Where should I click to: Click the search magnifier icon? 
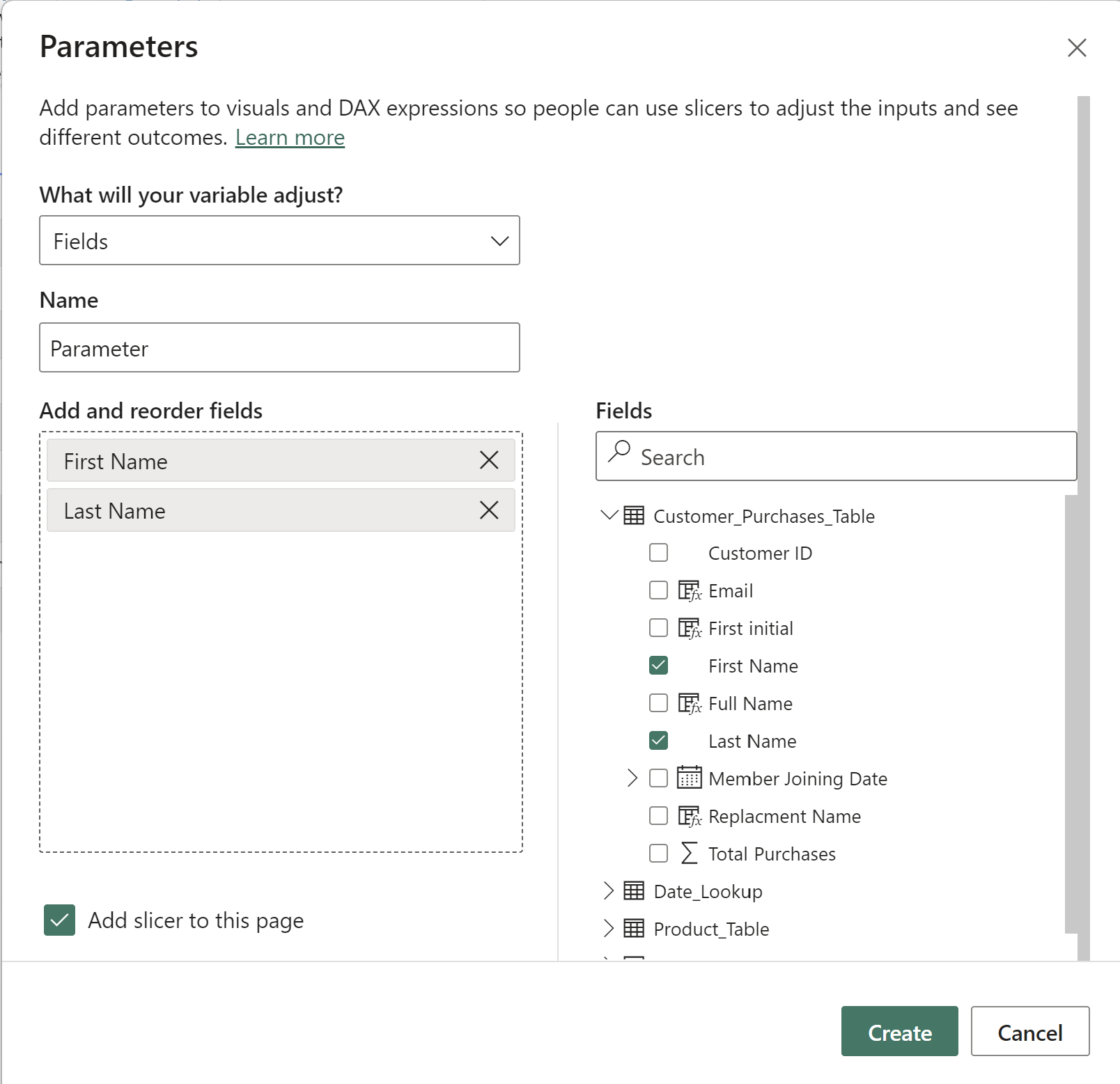click(619, 452)
